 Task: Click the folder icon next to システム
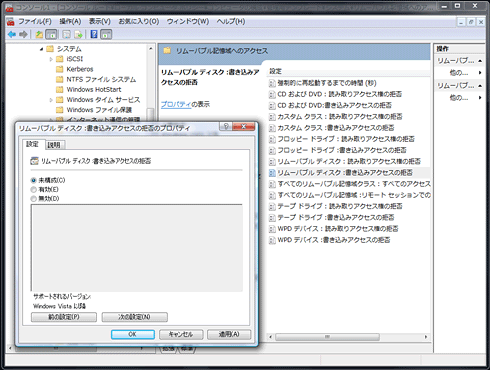click(x=50, y=49)
